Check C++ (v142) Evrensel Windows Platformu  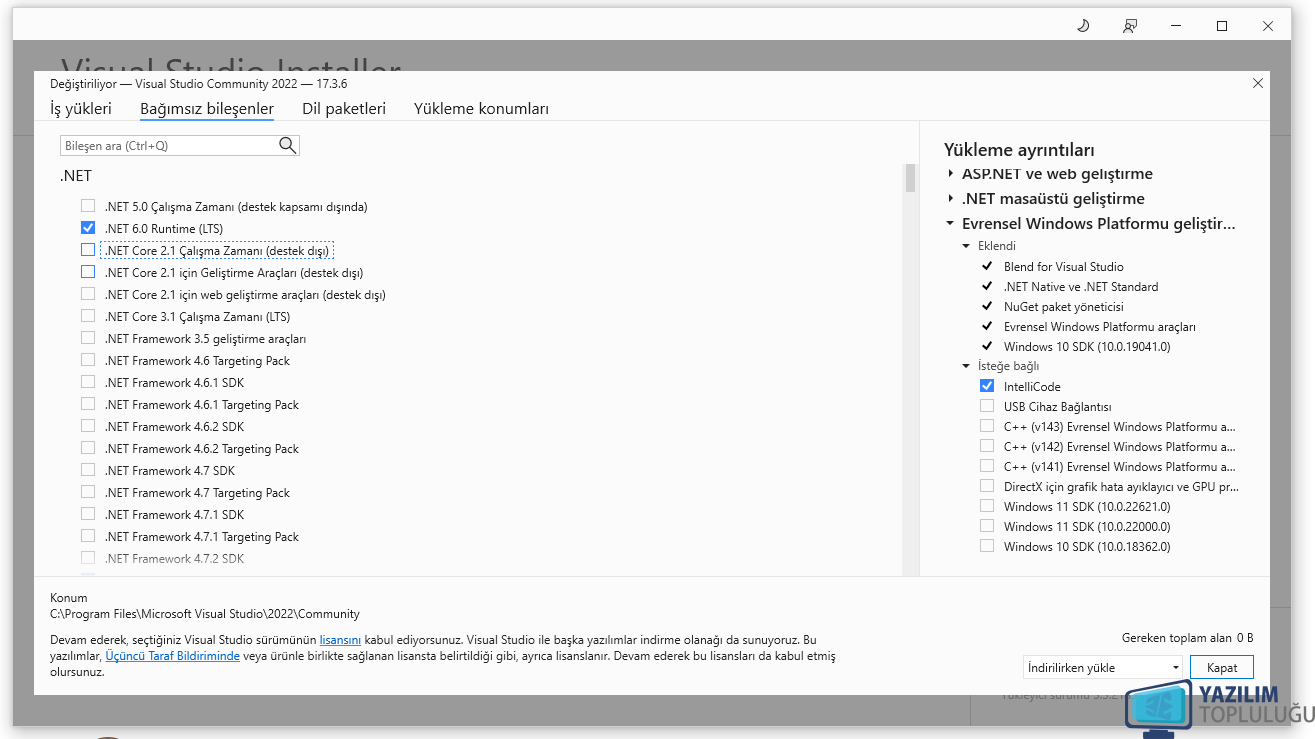987,446
